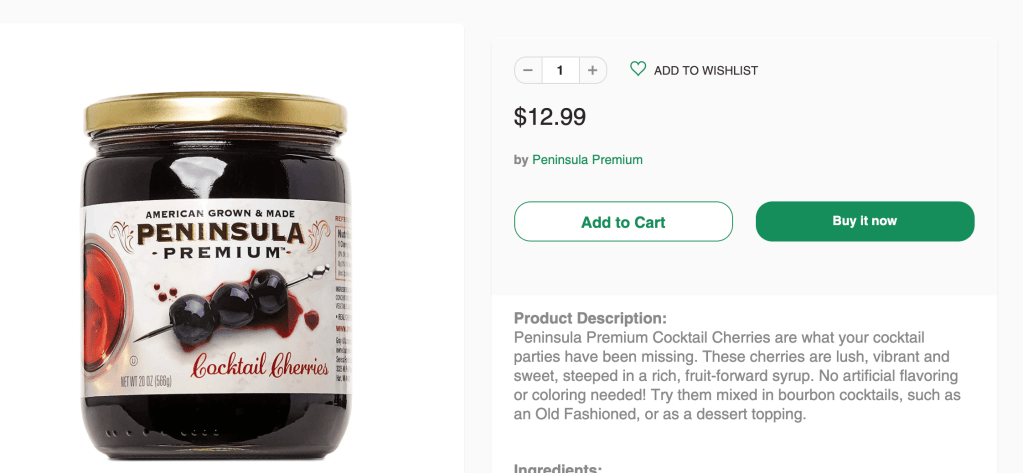1023x473 pixels.
Task: Increase quantity with the plus button
Action: [x=592, y=70]
